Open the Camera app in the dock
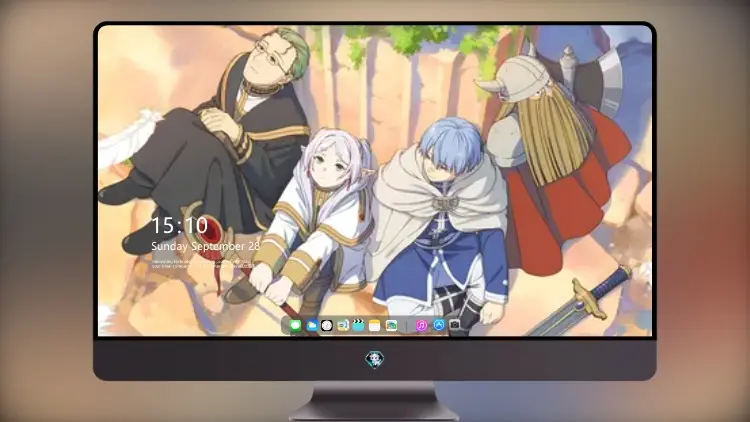 click(454, 325)
